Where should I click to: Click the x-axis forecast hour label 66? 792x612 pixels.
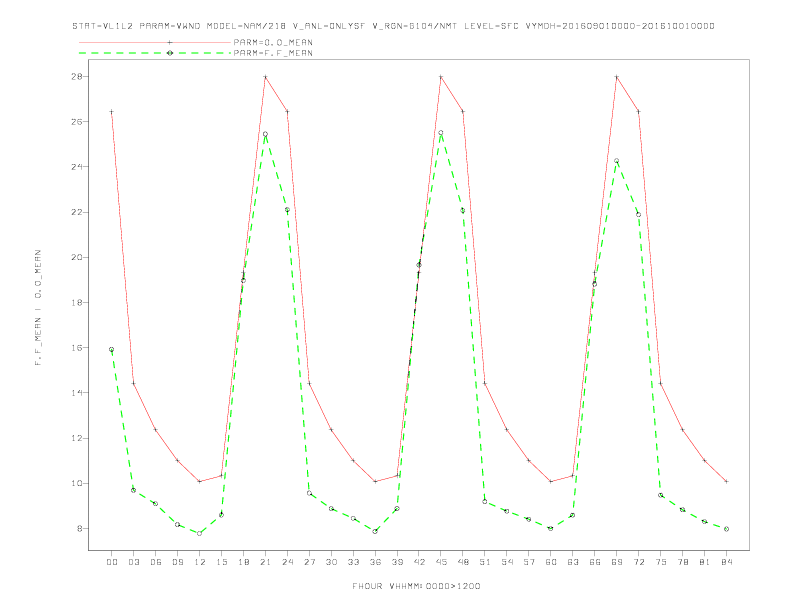tap(595, 562)
